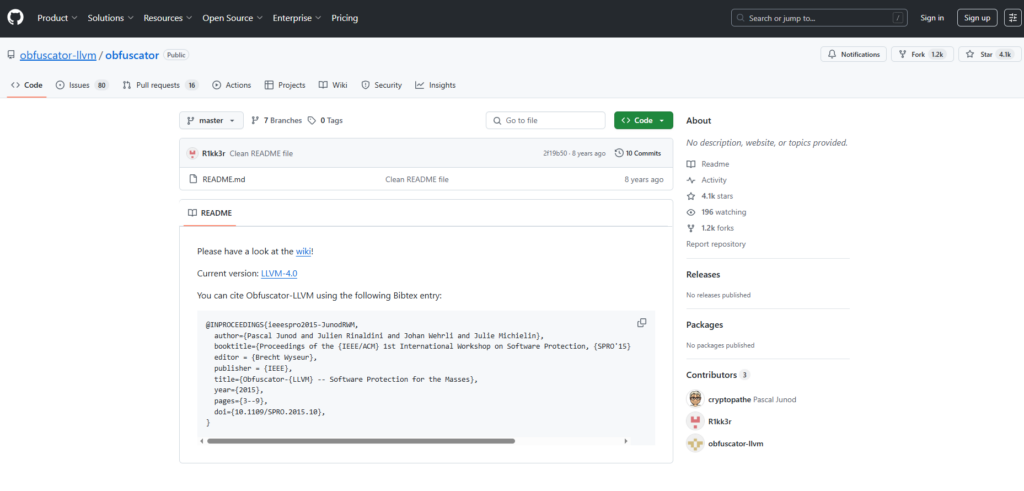Switch to the Issues tab
Image resolution: width=1024 pixels, height=491 pixels.
(80, 85)
